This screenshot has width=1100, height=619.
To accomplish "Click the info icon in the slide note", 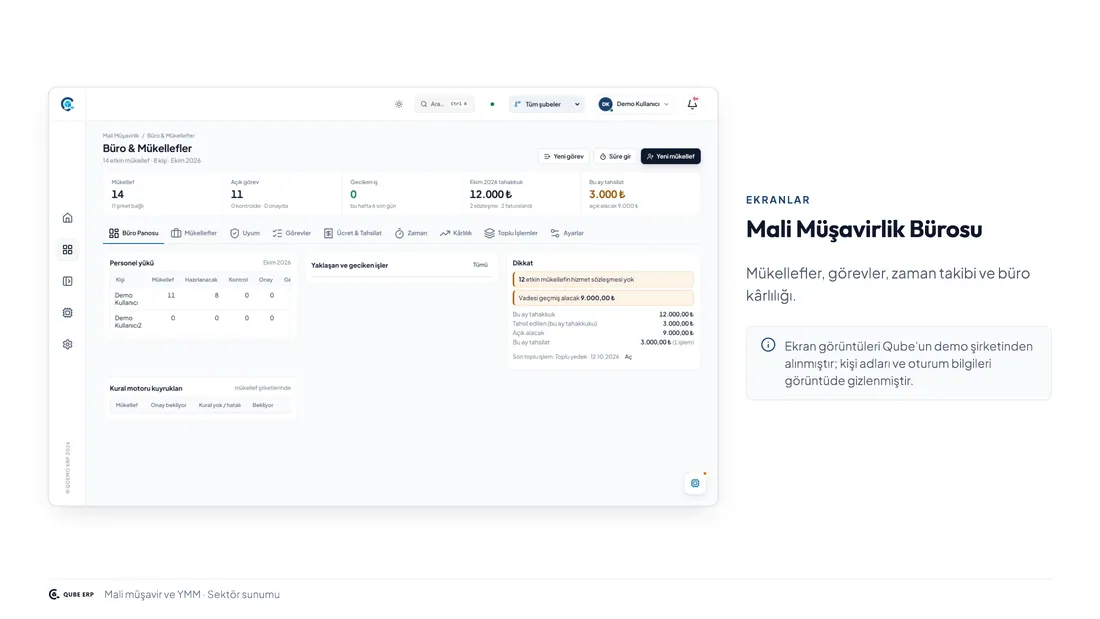I will pos(768,345).
